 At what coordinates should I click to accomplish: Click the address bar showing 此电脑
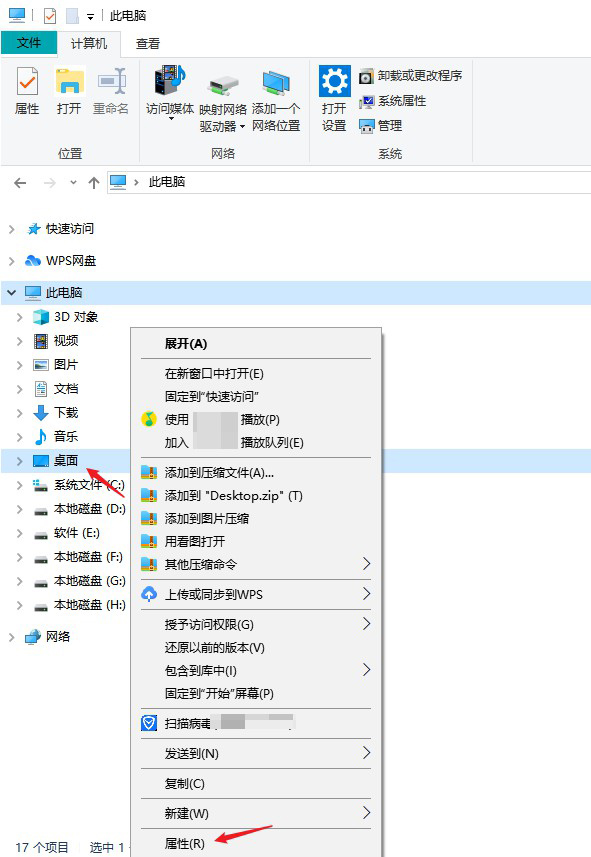[349, 182]
